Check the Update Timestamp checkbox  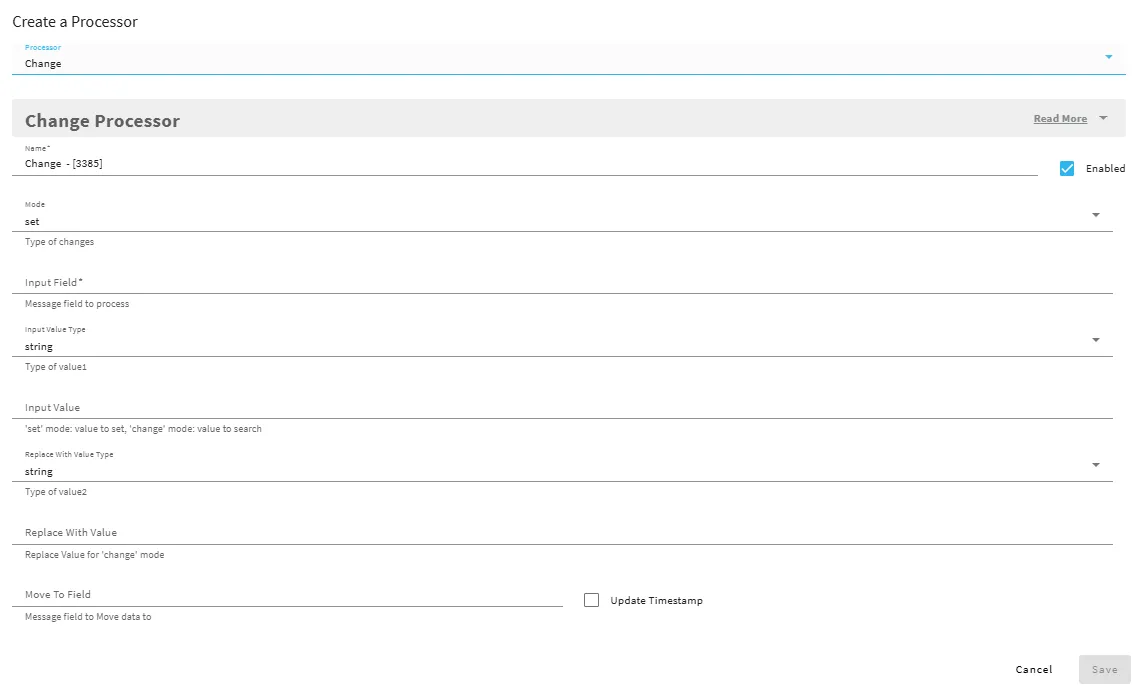(591, 600)
